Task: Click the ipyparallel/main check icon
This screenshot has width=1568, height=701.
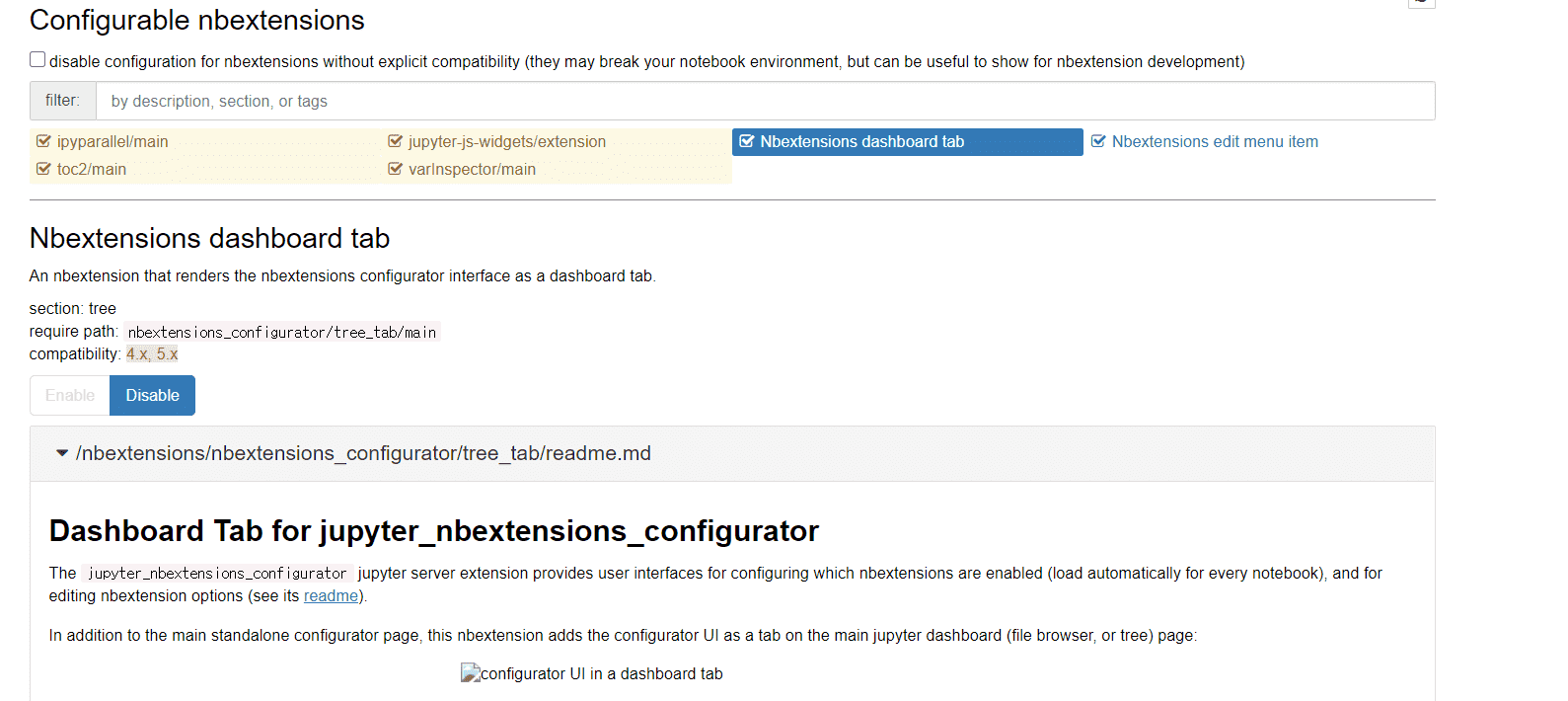Action: click(43, 141)
